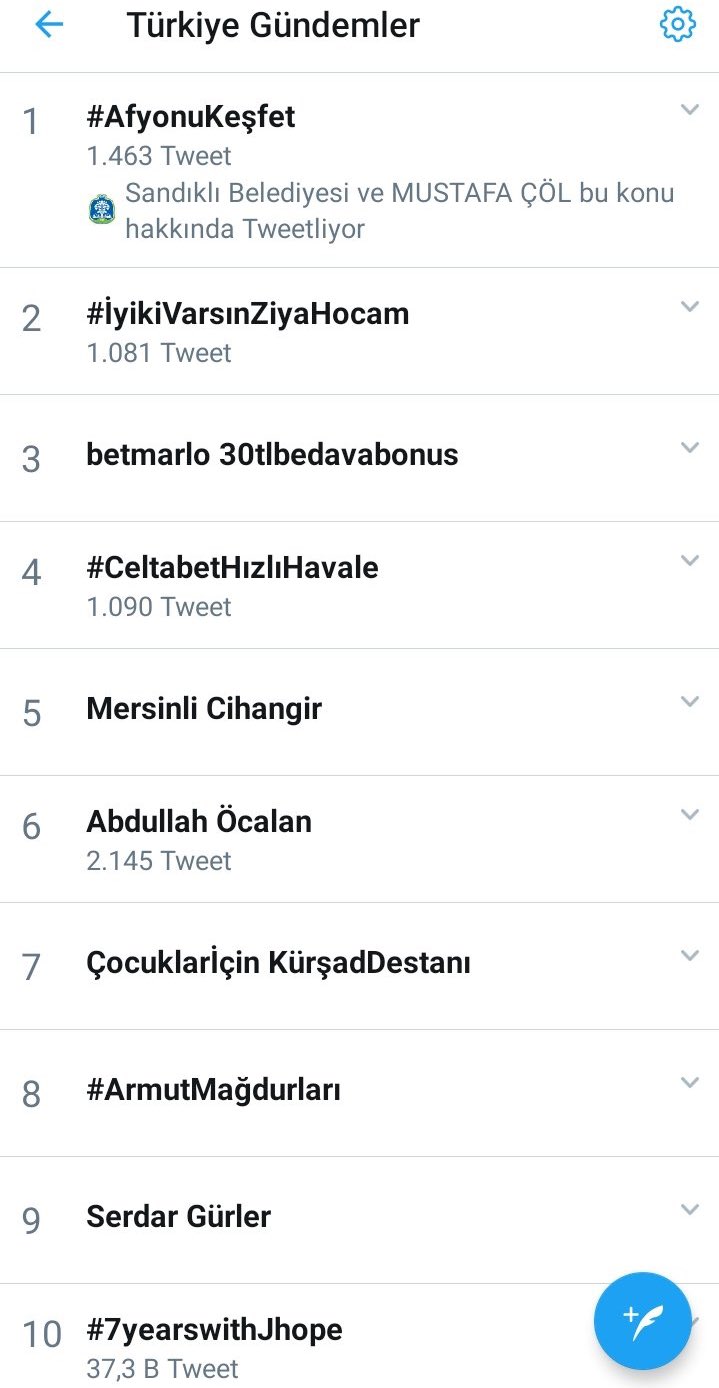The height and width of the screenshot is (1388, 719).
Task: Open chevron beside #ArmutMağdurları
Action: (690, 1083)
